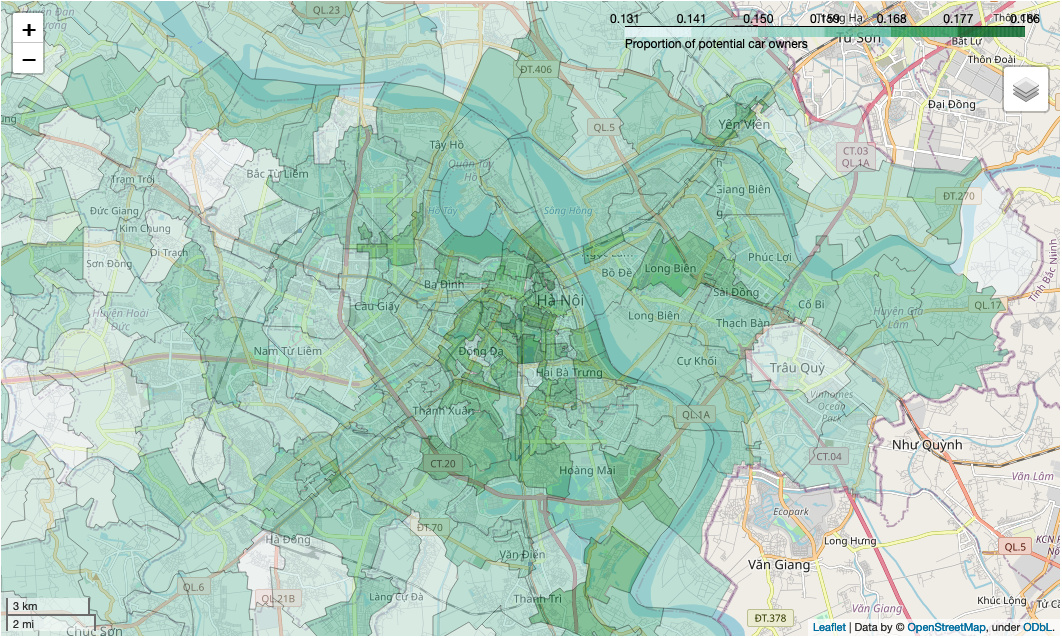
Task: Follow the ODbL license link
Action: pyautogui.click(x=1039, y=627)
